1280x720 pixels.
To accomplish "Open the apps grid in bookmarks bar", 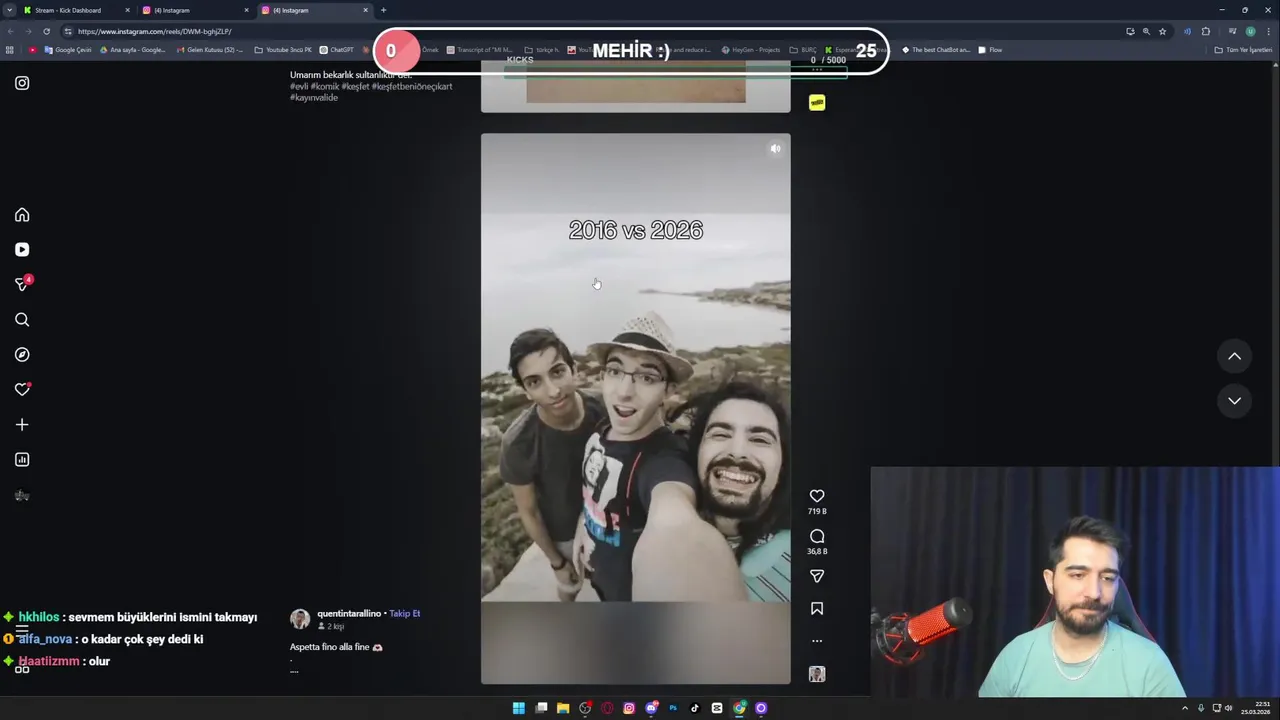I will (x=10, y=50).
